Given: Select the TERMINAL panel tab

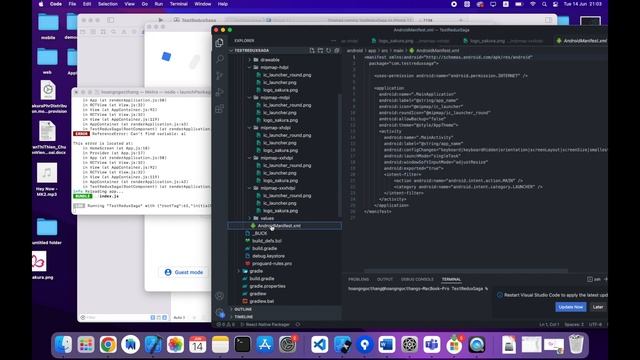Looking at the screenshot, I should coord(451,280).
